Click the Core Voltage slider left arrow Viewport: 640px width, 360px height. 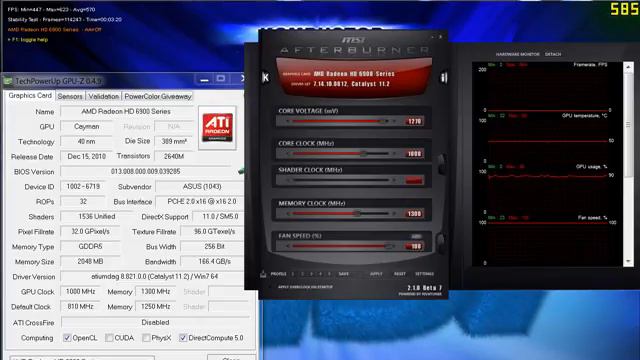pos(288,121)
